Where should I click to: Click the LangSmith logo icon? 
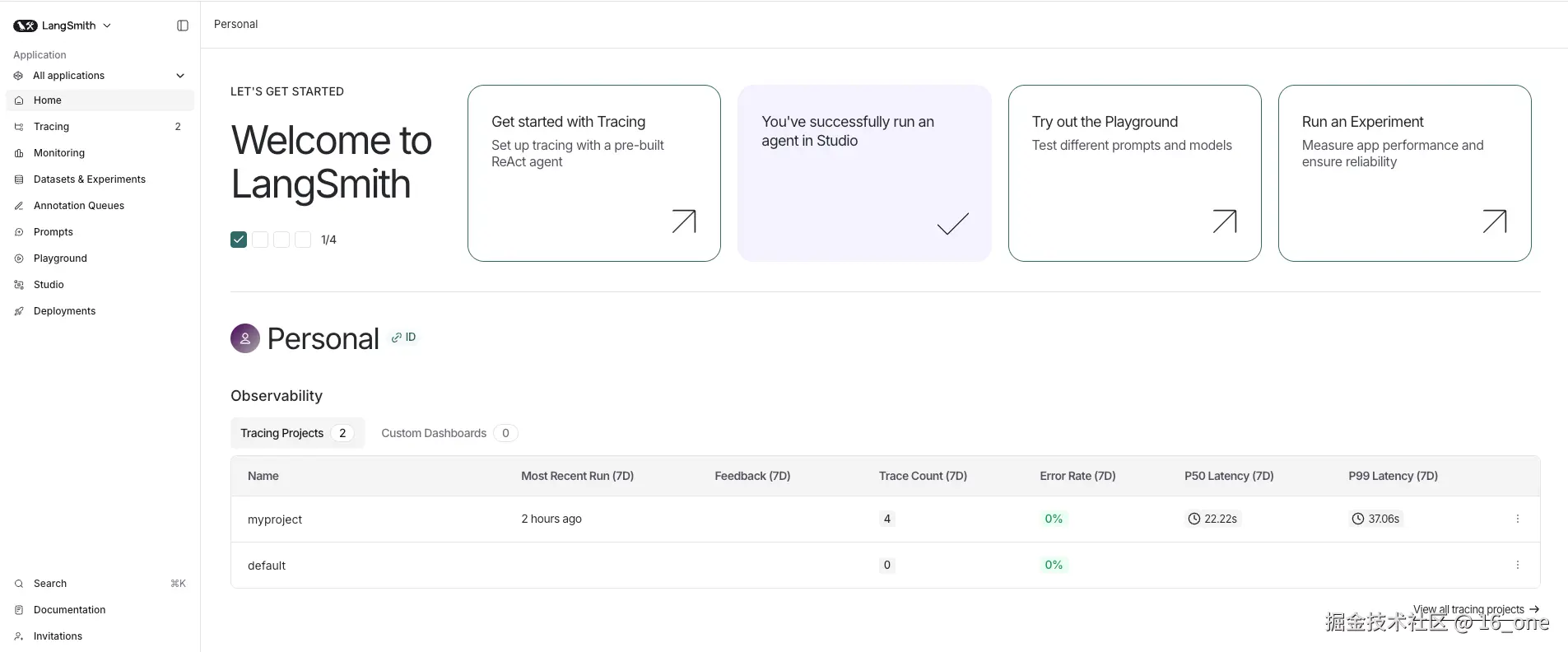26,26
